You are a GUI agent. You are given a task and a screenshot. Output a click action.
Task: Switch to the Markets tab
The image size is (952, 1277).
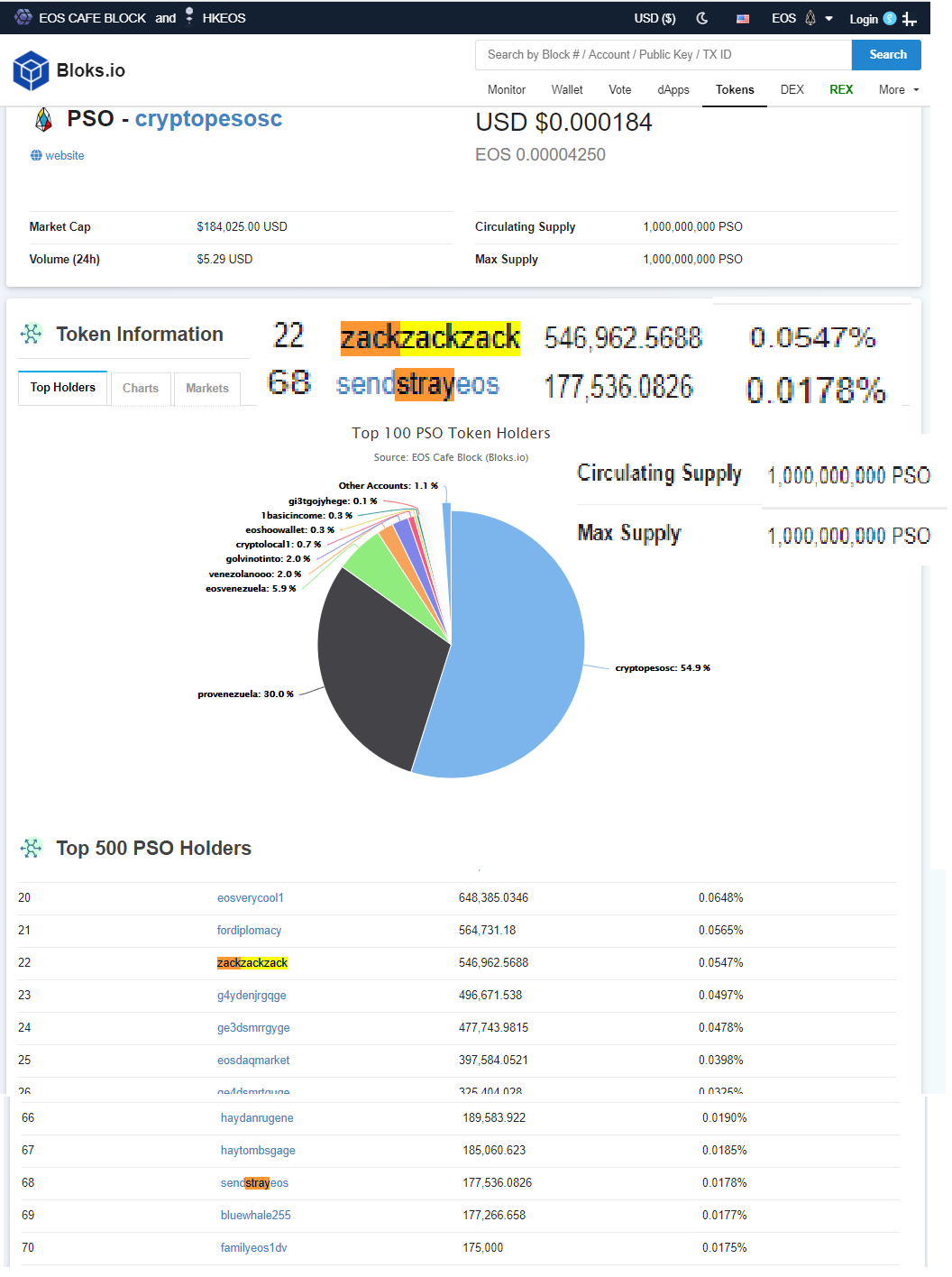207,389
